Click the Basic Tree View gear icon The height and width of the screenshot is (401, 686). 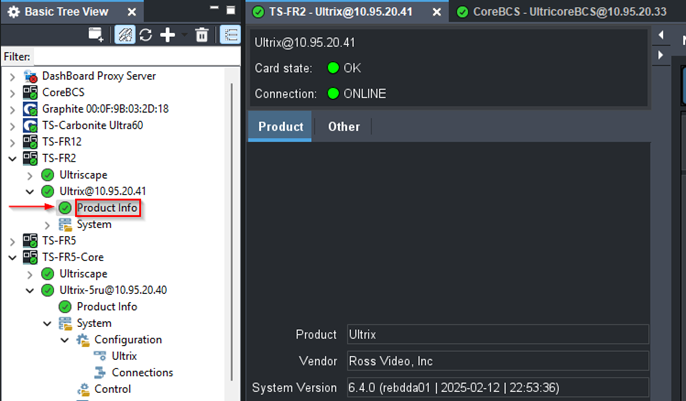tap(14, 12)
